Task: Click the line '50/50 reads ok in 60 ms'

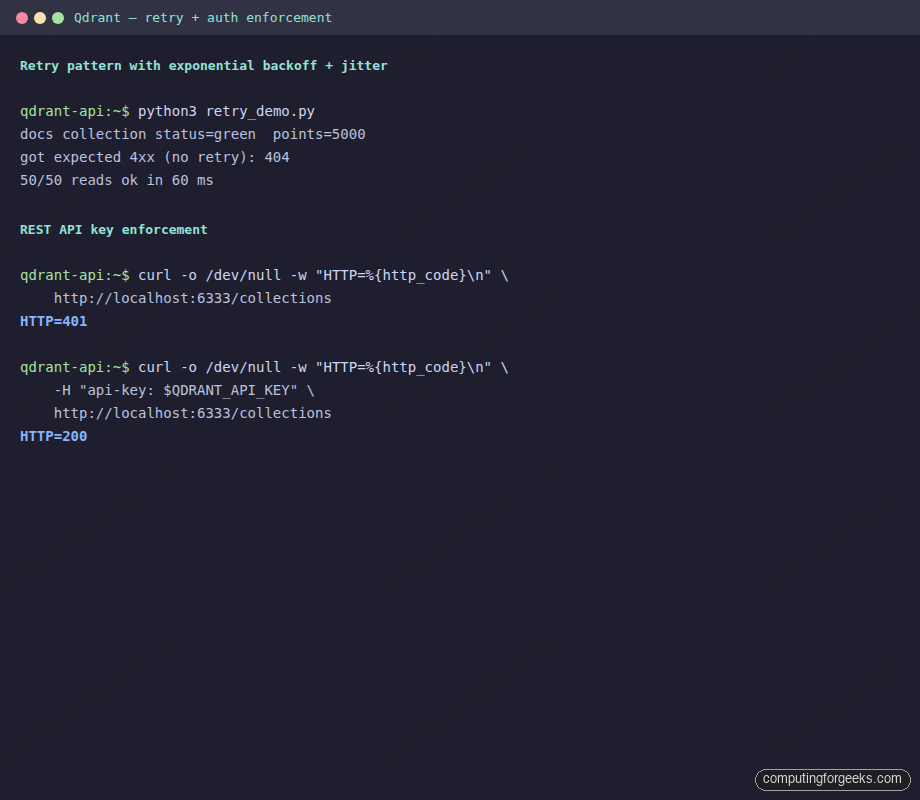Action: 116,180
